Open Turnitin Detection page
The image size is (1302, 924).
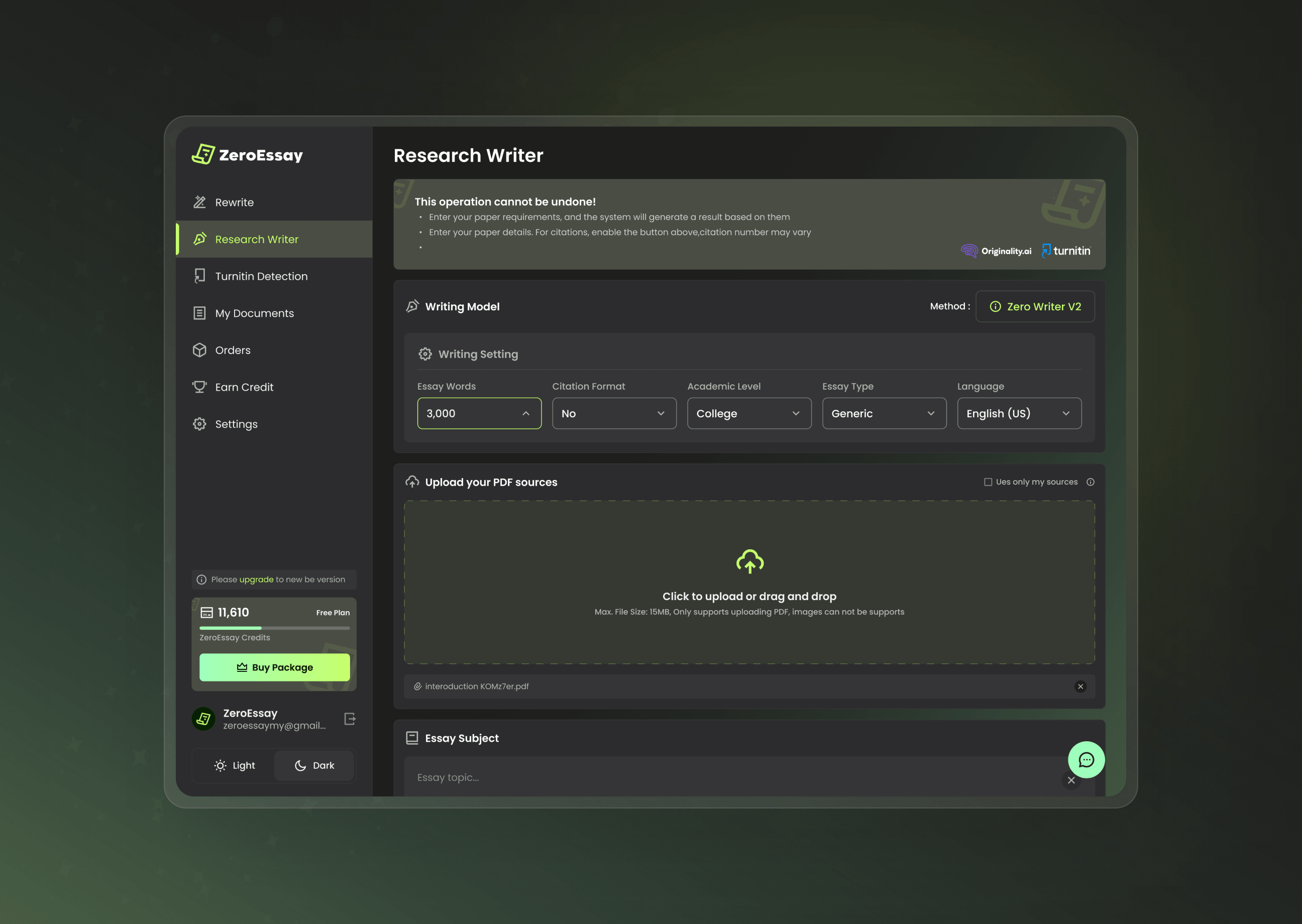[x=274, y=276]
